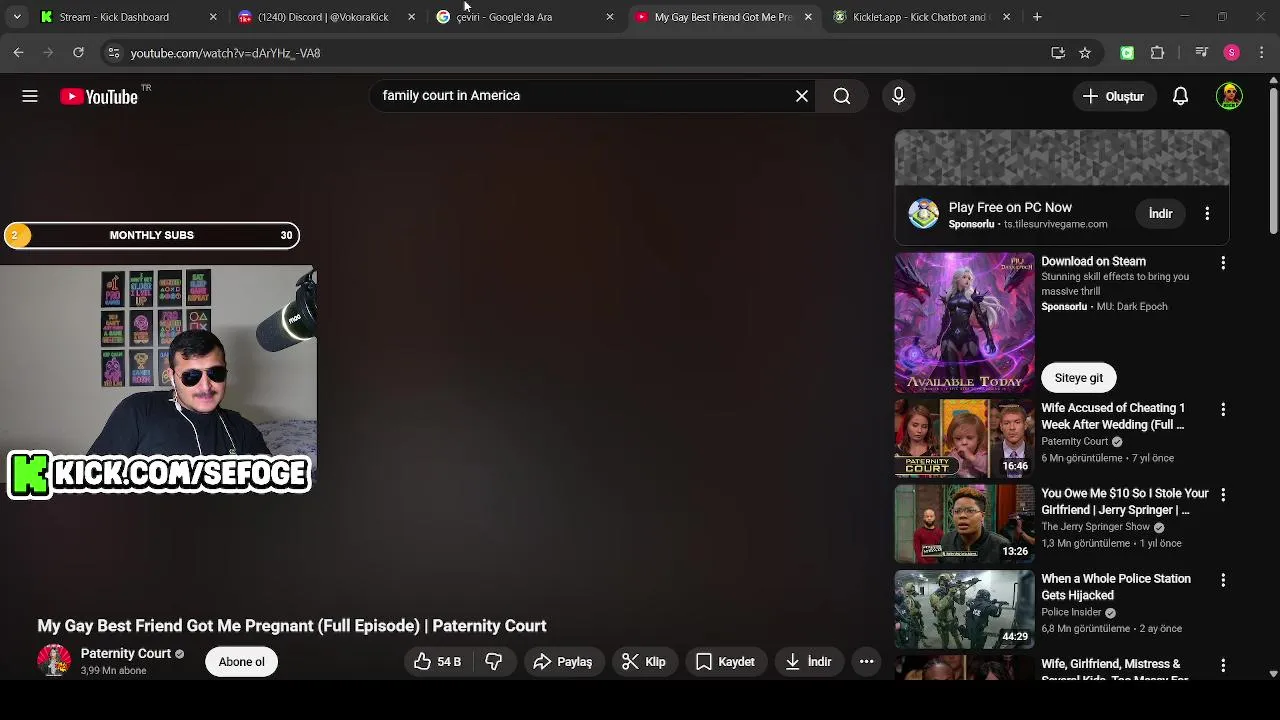Image resolution: width=1280 pixels, height=720 pixels.
Task: Dislike the video with thumbs down
Action: click(x=494, y=662)
